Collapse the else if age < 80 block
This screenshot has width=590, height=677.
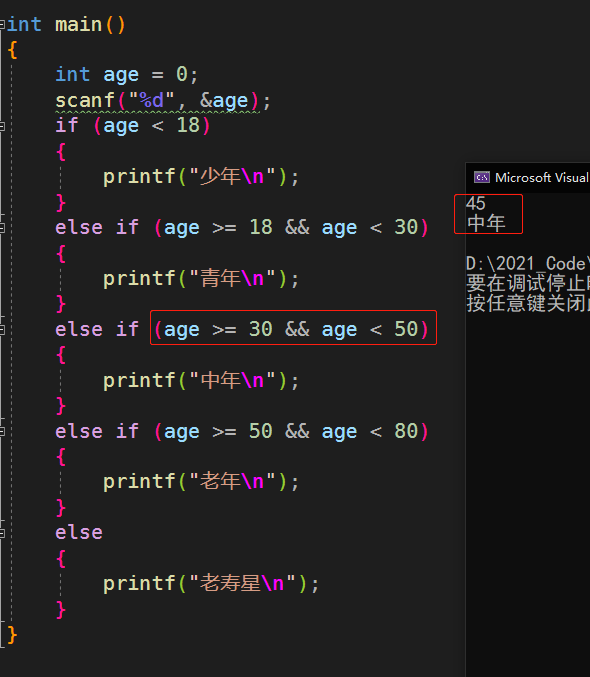click(x=2, y=432)
